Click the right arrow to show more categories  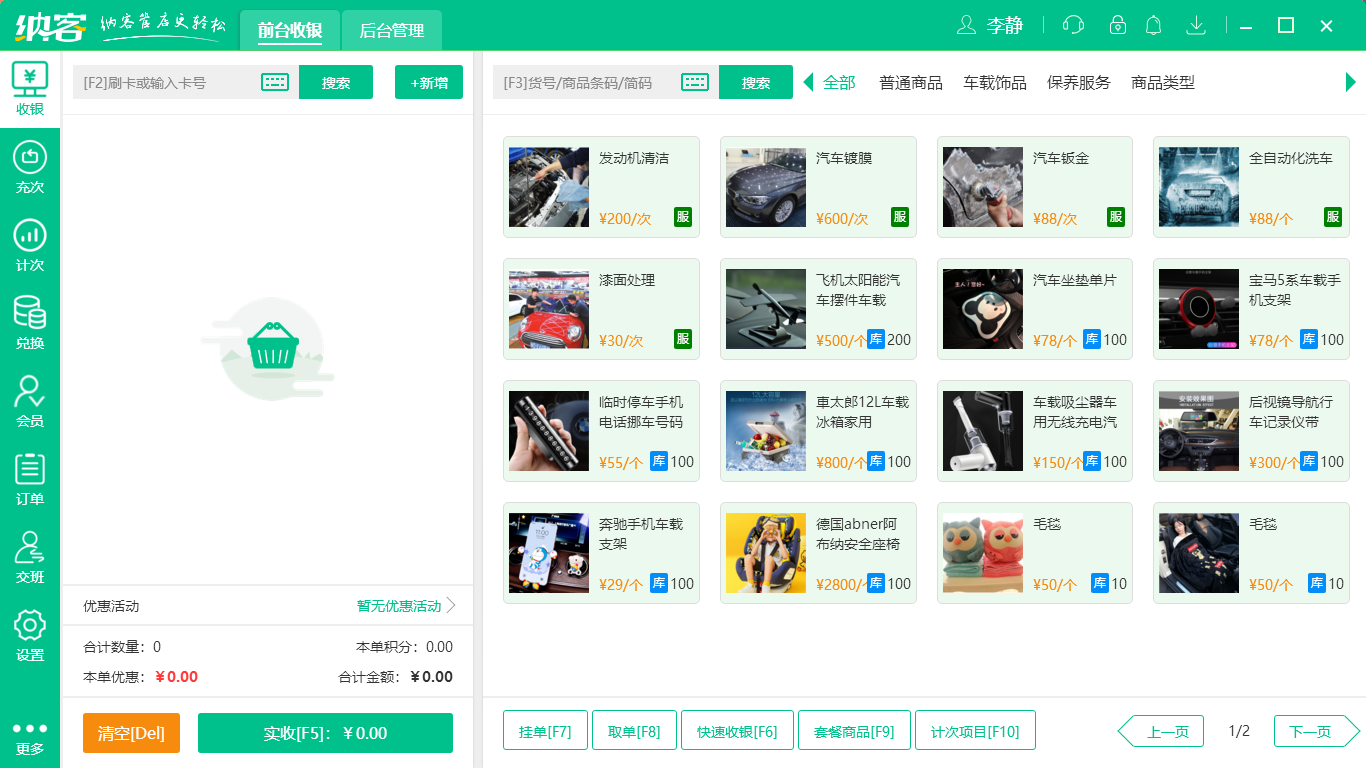pyautogui.click(x=1352, y=82)
